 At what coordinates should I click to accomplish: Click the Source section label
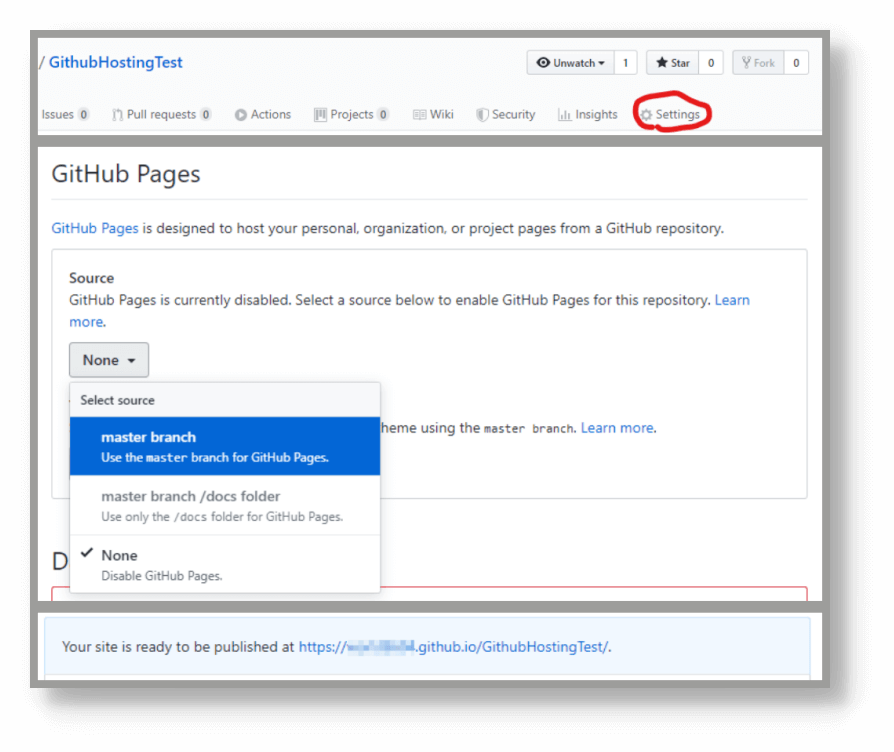coord(91,278)
